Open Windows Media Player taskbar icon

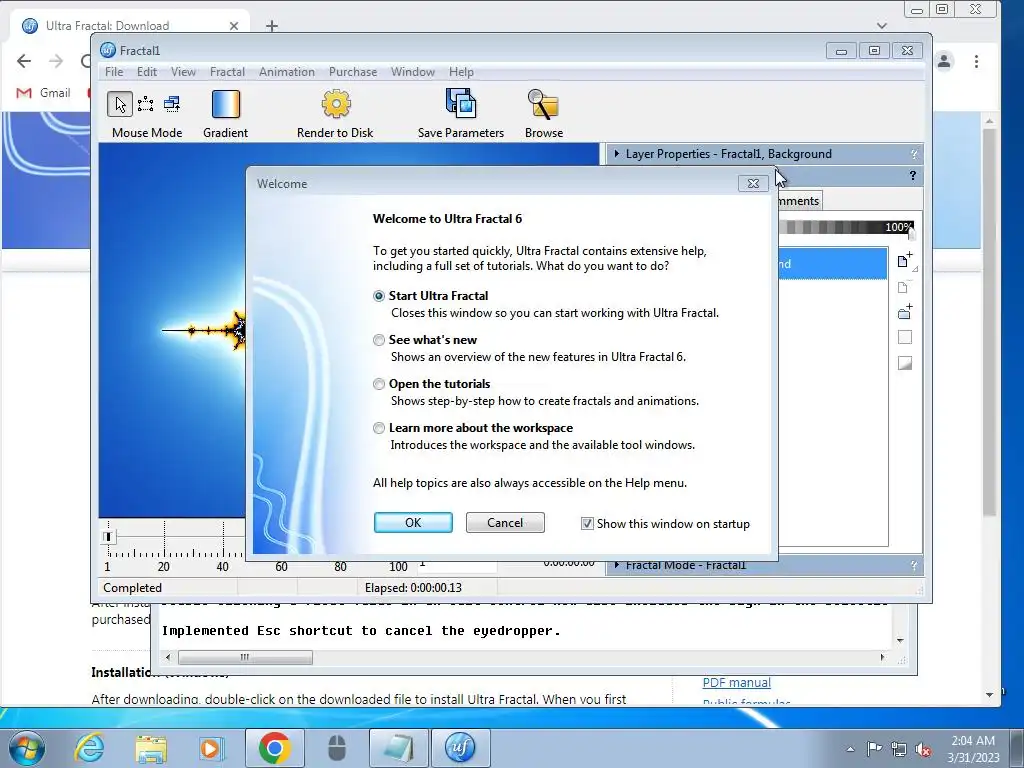[212, 748]
